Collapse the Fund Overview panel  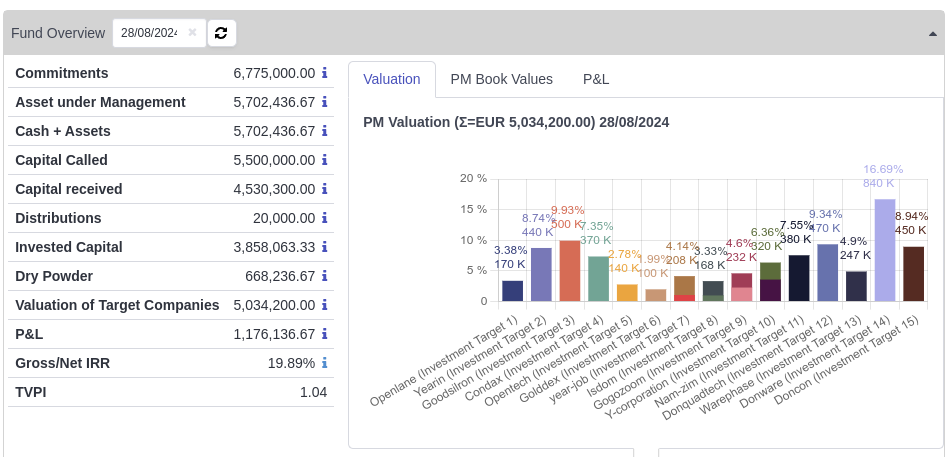(x=932, y=33)
